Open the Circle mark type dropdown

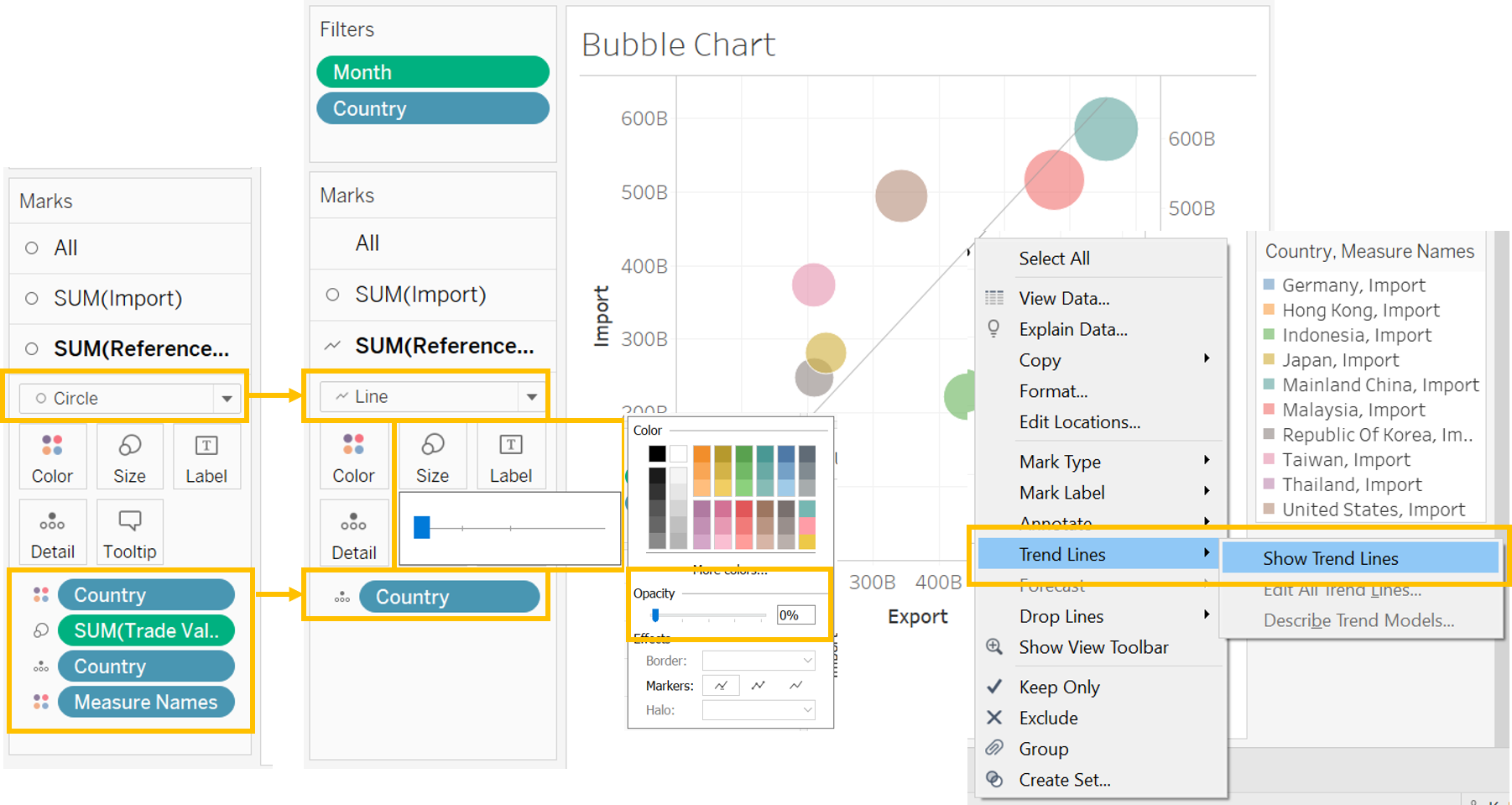pyautogui.click(x=227, y=399)
